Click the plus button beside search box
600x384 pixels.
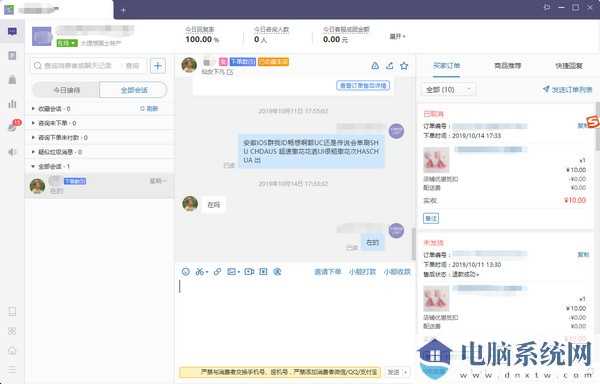158,66
